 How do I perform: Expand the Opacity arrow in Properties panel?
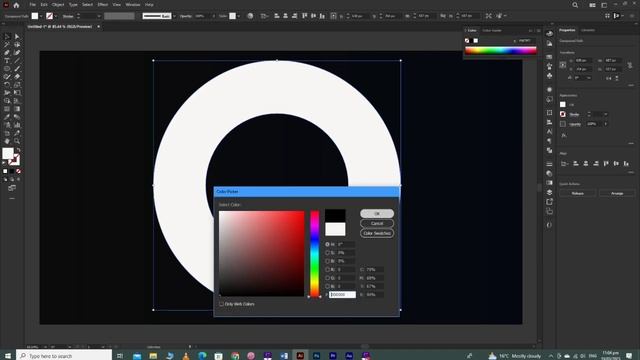[606, 124]
